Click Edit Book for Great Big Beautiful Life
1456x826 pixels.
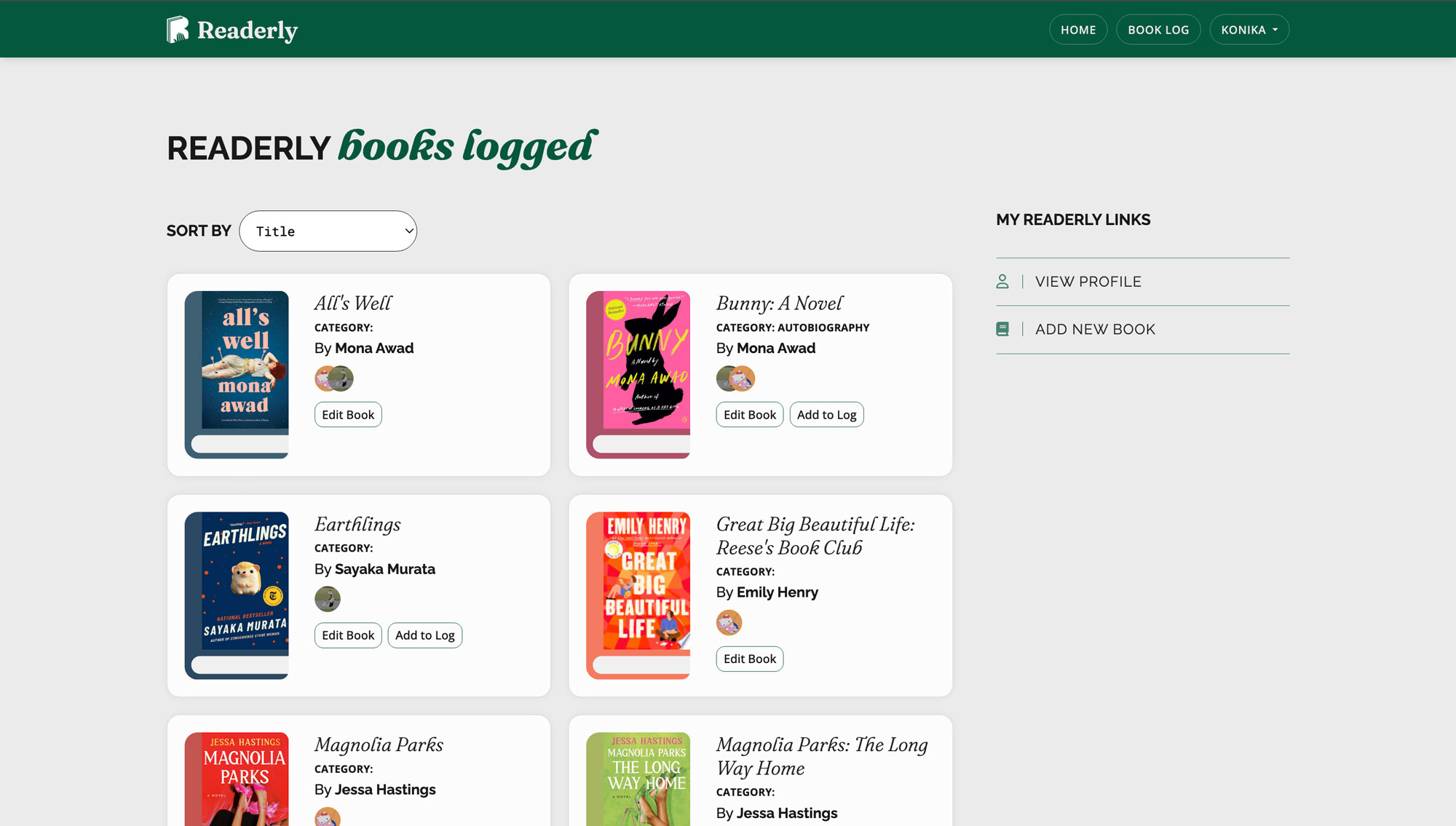(750, 659)
